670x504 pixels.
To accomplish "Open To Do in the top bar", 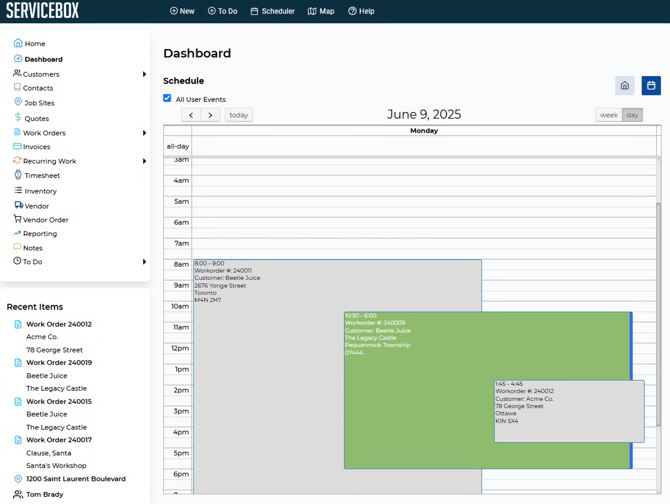I will (222, 11).
